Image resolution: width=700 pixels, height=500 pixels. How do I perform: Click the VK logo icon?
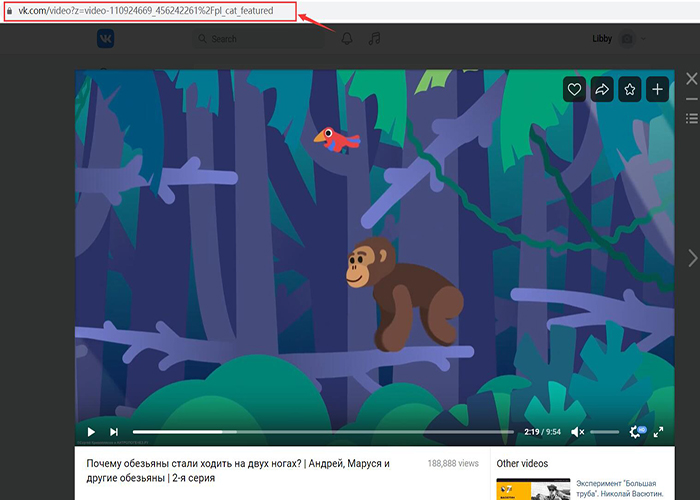coord(105,39)
